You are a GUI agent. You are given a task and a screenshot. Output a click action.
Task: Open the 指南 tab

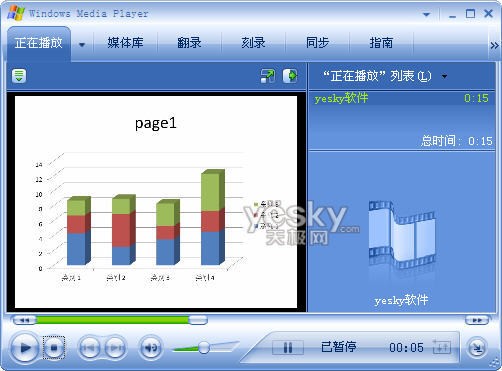[381, 43]
